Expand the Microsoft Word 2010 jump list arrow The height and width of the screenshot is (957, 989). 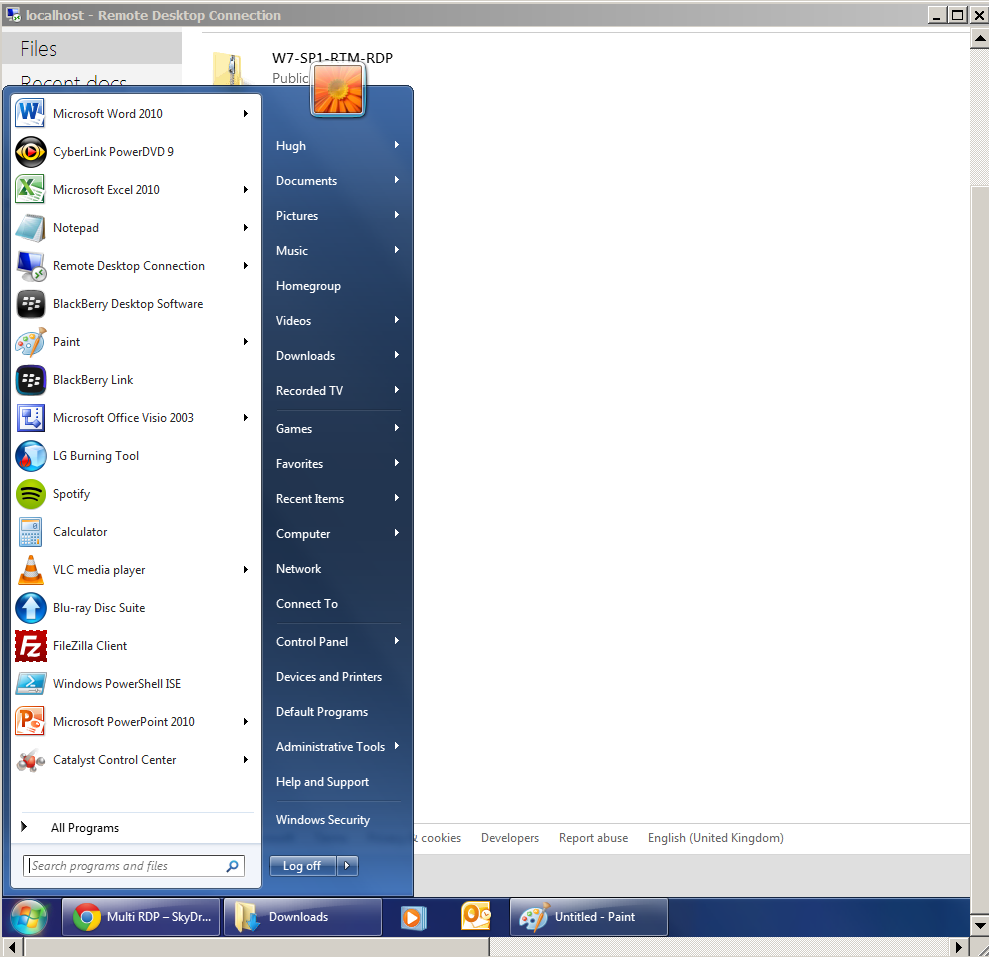tap(245, 114)
